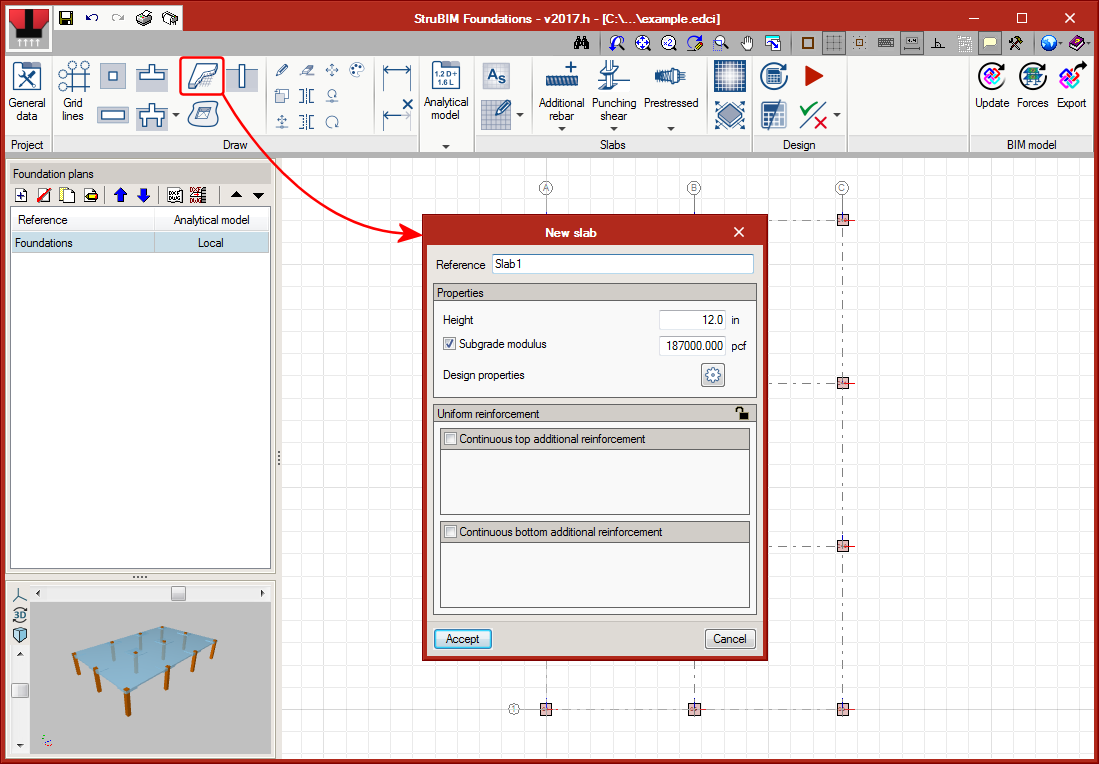Uncheck the Subgrade modulus checkbox
Screen dimensions: 1099x764
tap(450, 345)
